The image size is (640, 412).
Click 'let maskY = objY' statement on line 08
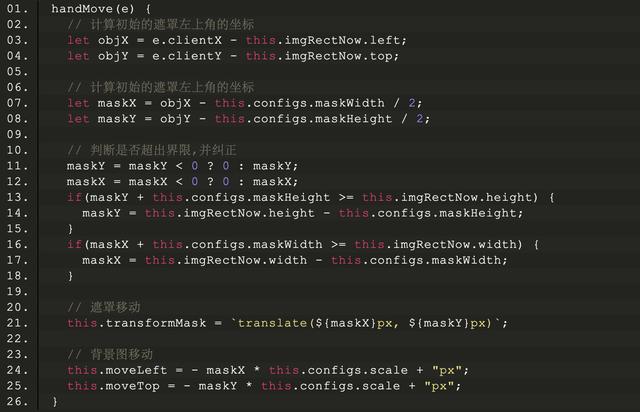248,119
